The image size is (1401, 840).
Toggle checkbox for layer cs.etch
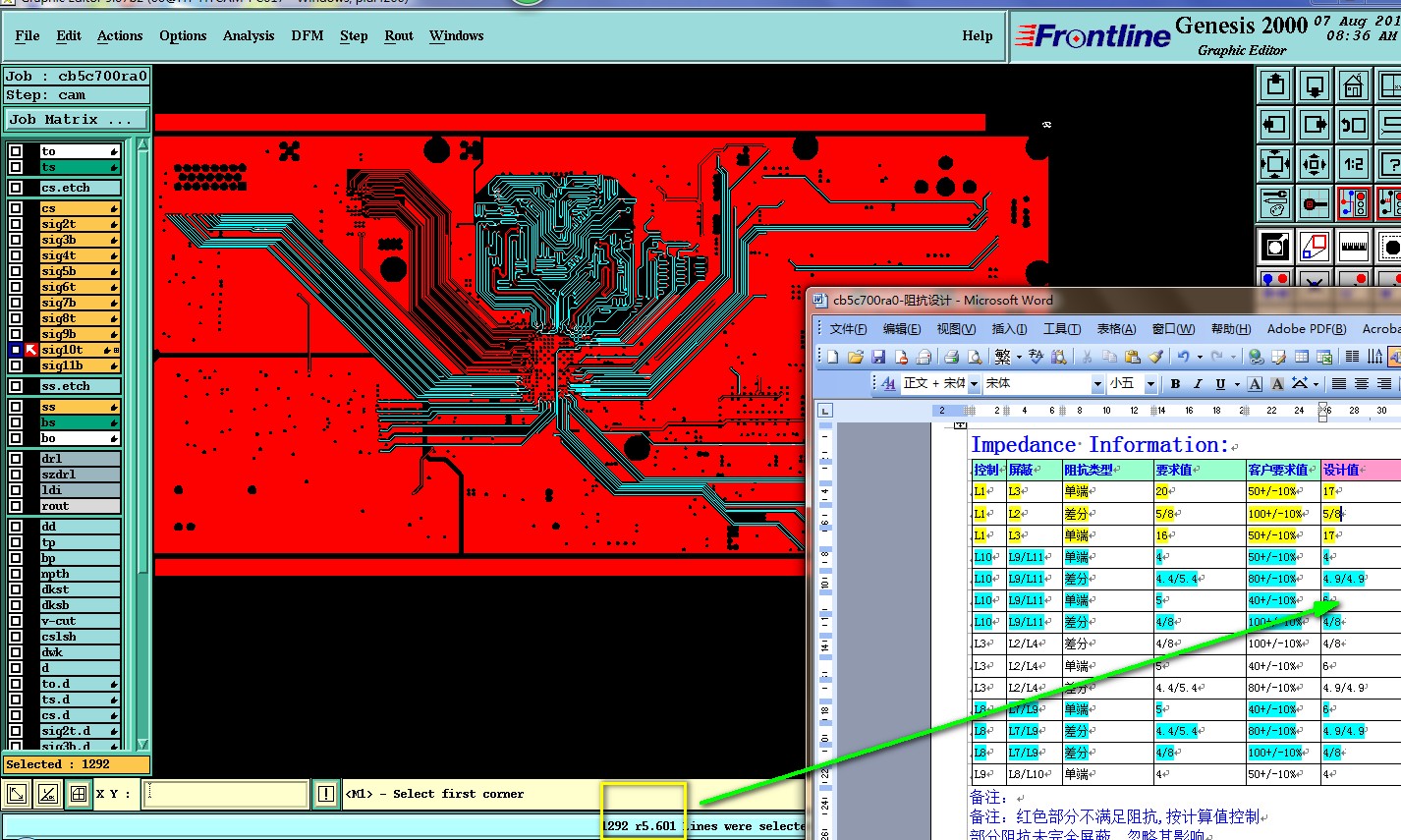pos(16,187)
